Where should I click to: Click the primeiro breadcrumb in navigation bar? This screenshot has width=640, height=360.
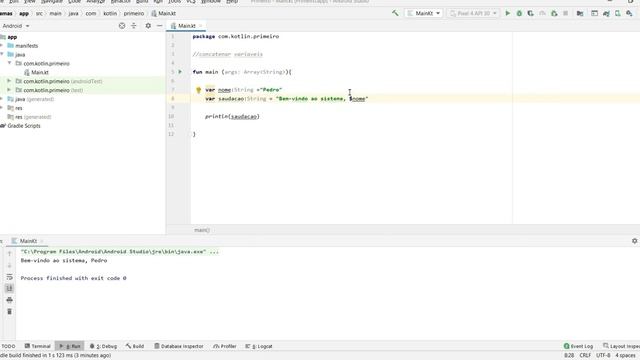point(134,13)
